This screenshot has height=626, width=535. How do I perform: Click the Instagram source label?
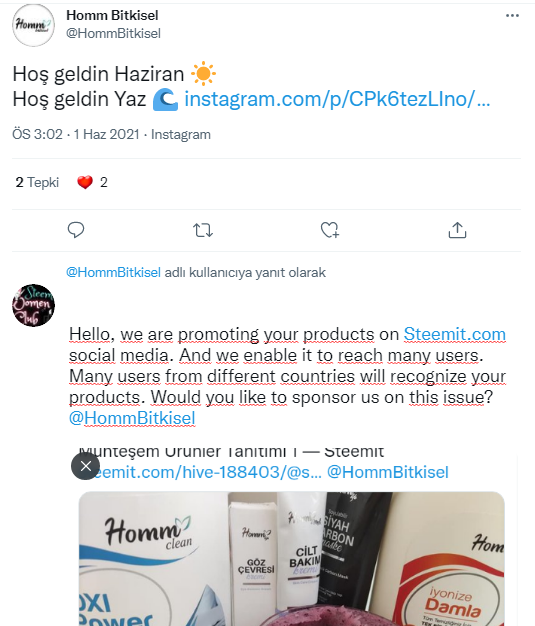[x=181, y=135]
